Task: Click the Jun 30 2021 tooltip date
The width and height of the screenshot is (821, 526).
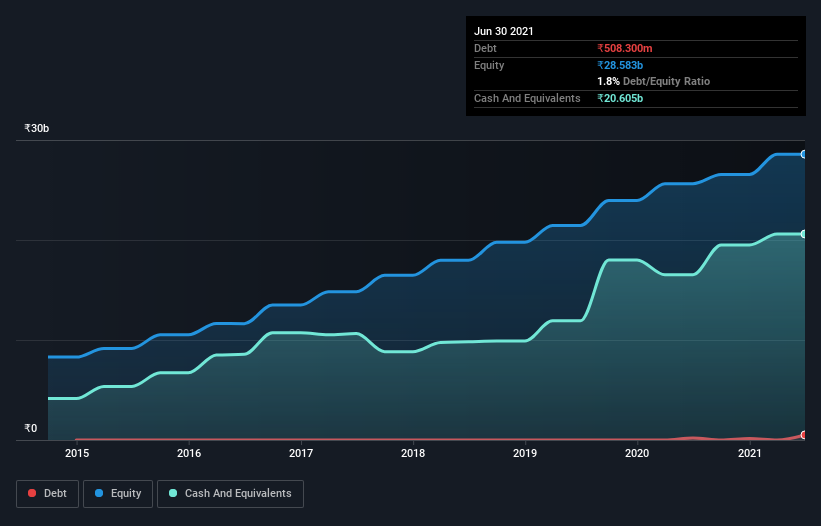Action: (x=504, y=31)
